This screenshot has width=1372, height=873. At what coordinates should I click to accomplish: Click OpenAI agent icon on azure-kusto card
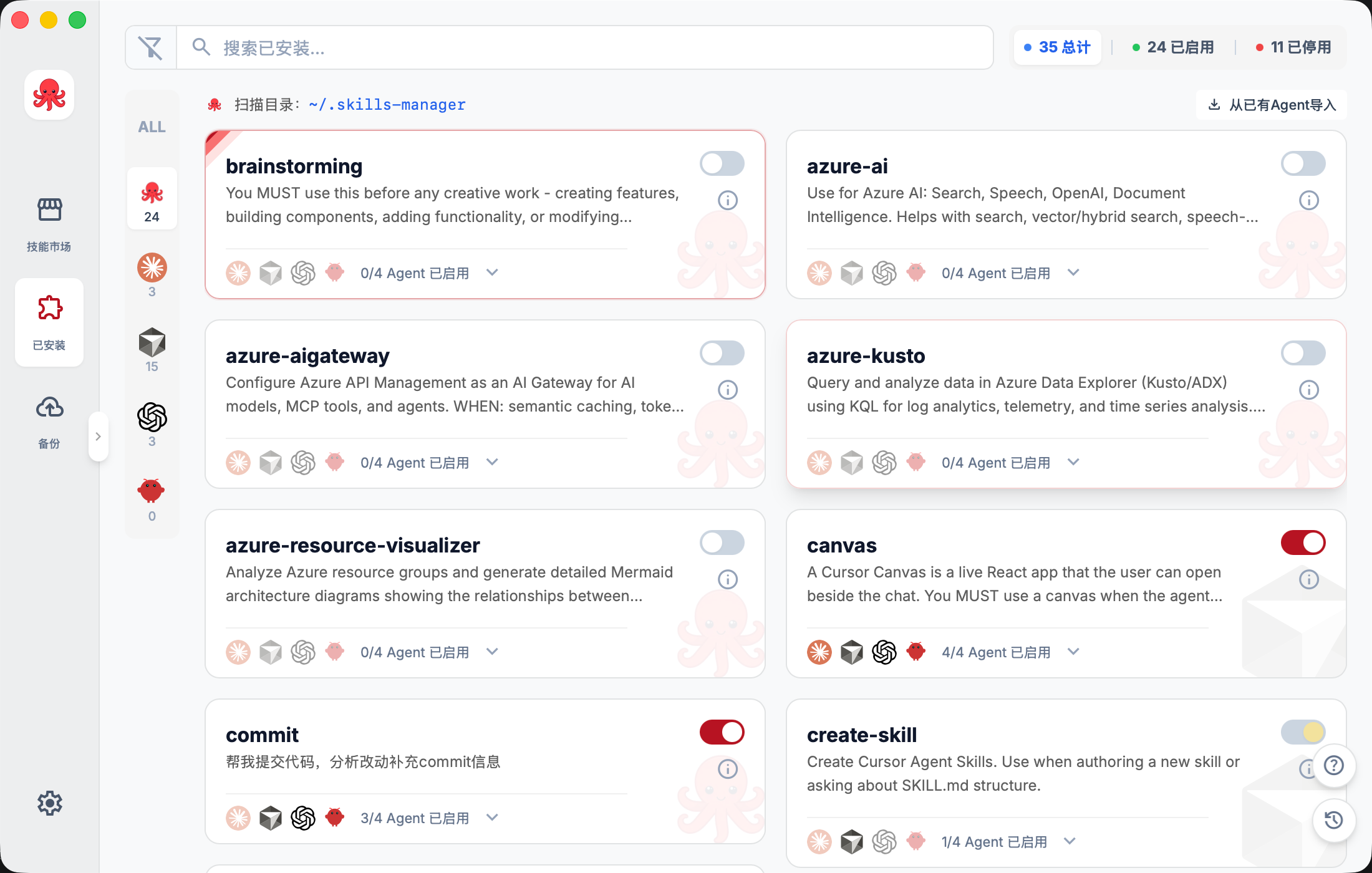[x=884, y=463]
